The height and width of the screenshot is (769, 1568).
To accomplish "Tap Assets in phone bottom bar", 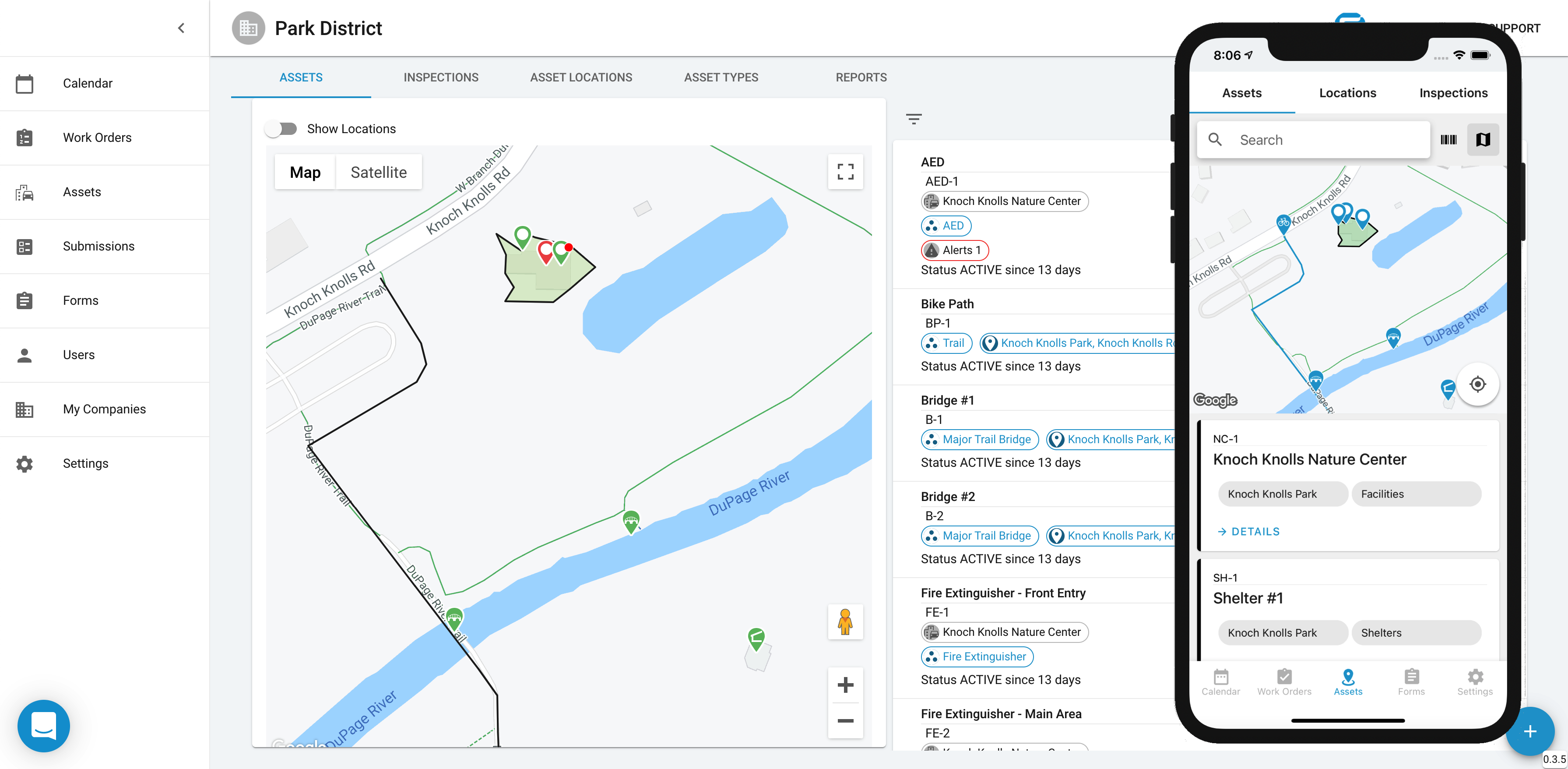I will click(1348, 683).
